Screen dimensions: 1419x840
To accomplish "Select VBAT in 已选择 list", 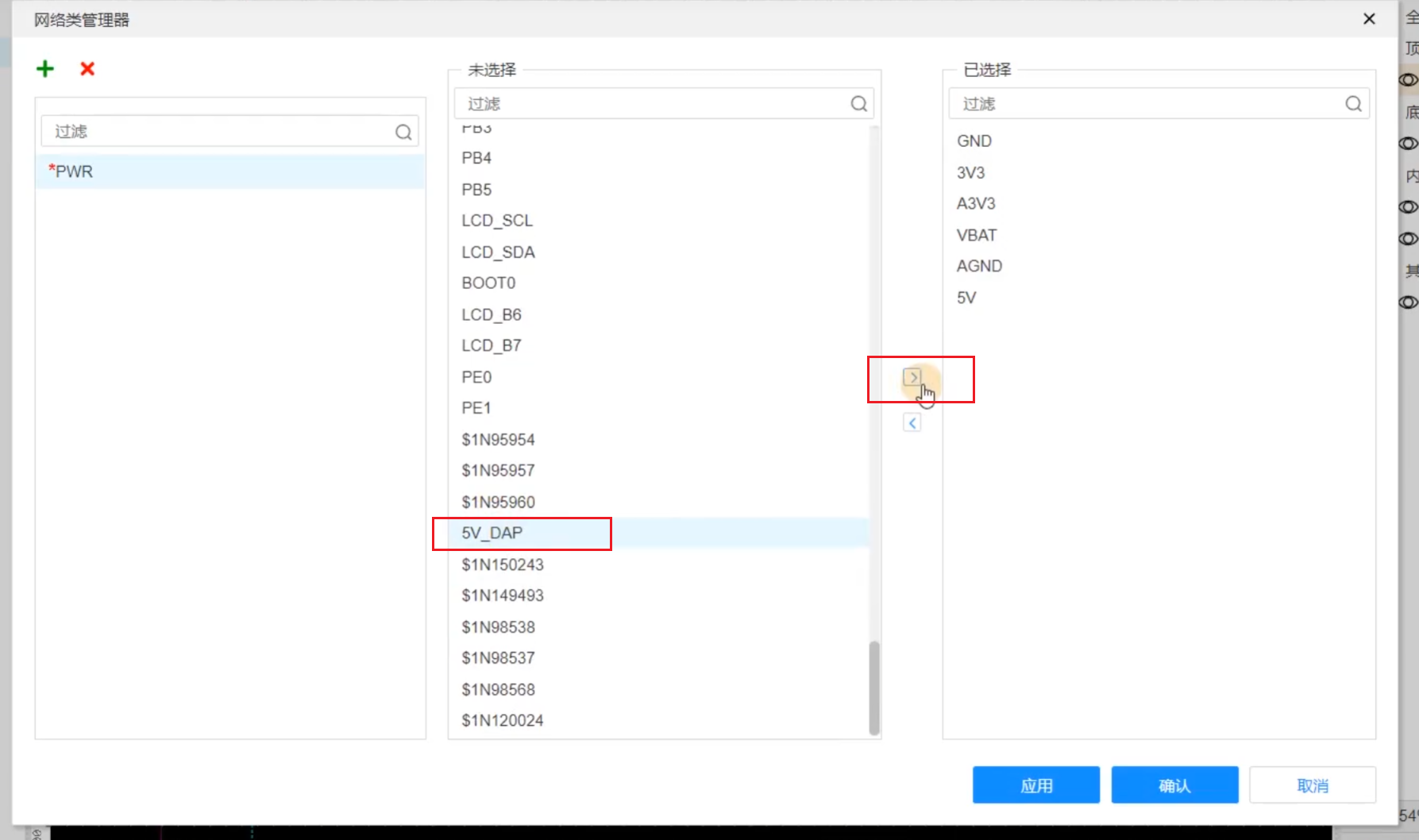I will [x=1159, y=236].
